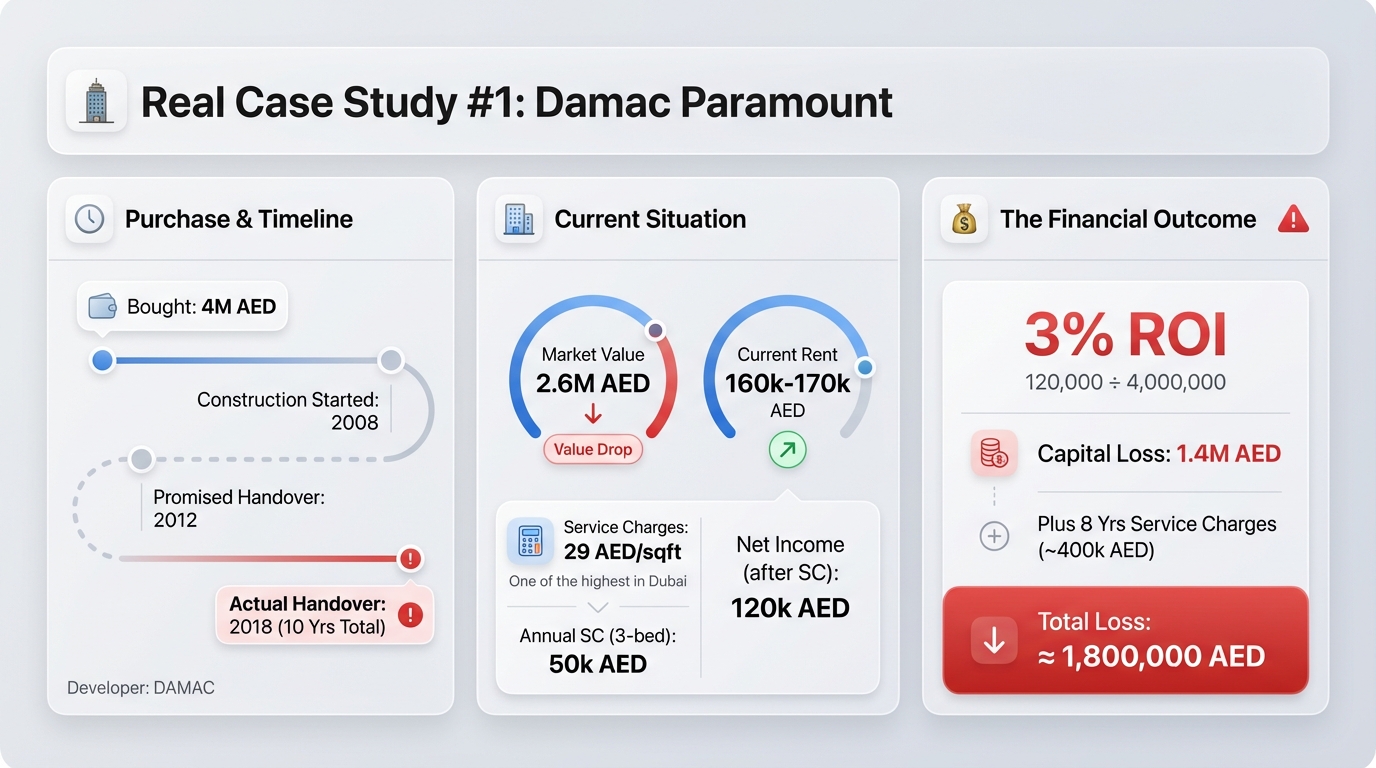This screenshot has width=1376, height=768.
Task: Click the red warning triangle icon
Action: click(1293, 219)
